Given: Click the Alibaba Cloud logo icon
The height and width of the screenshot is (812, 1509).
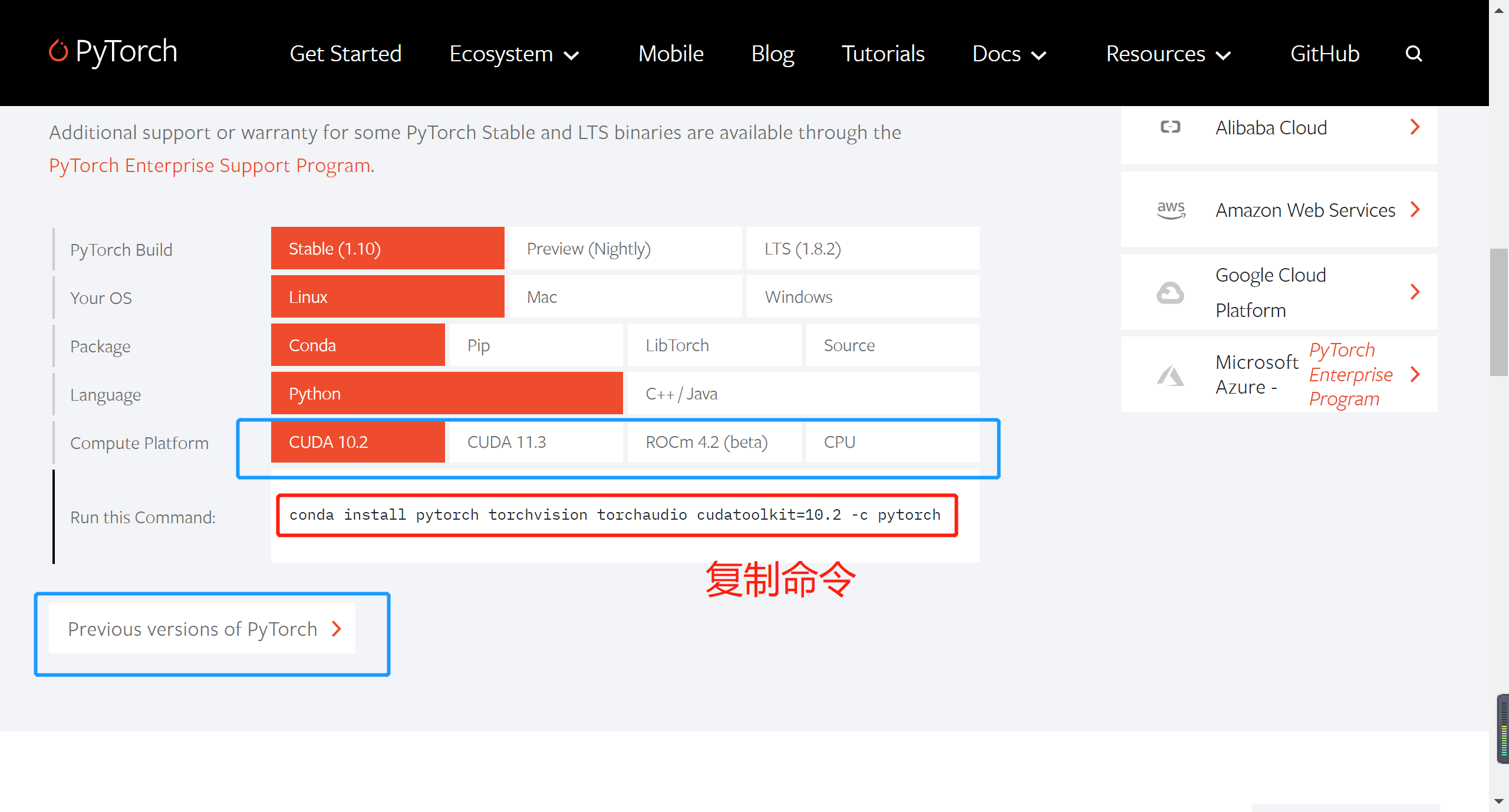Looking at the screenshot, I should click(1170, 127).
